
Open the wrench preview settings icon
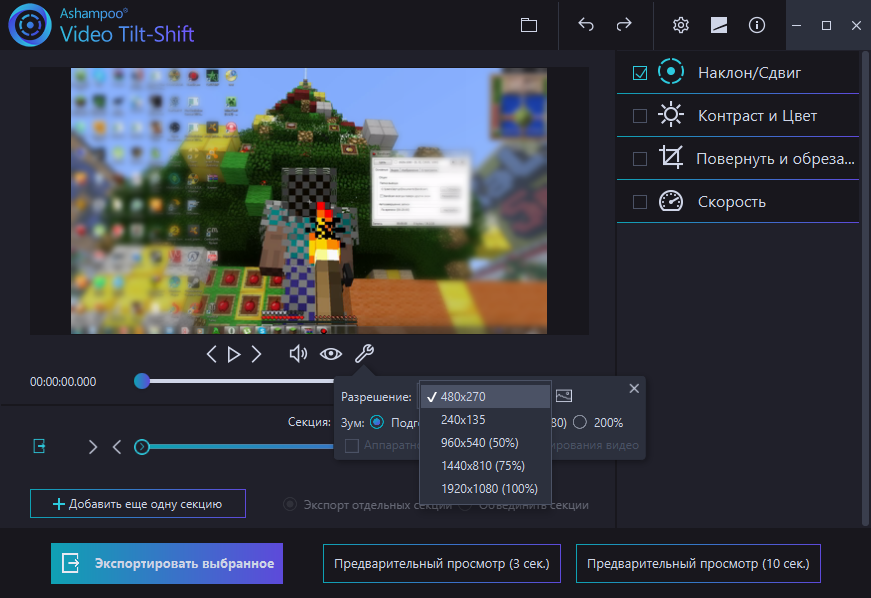364,354
